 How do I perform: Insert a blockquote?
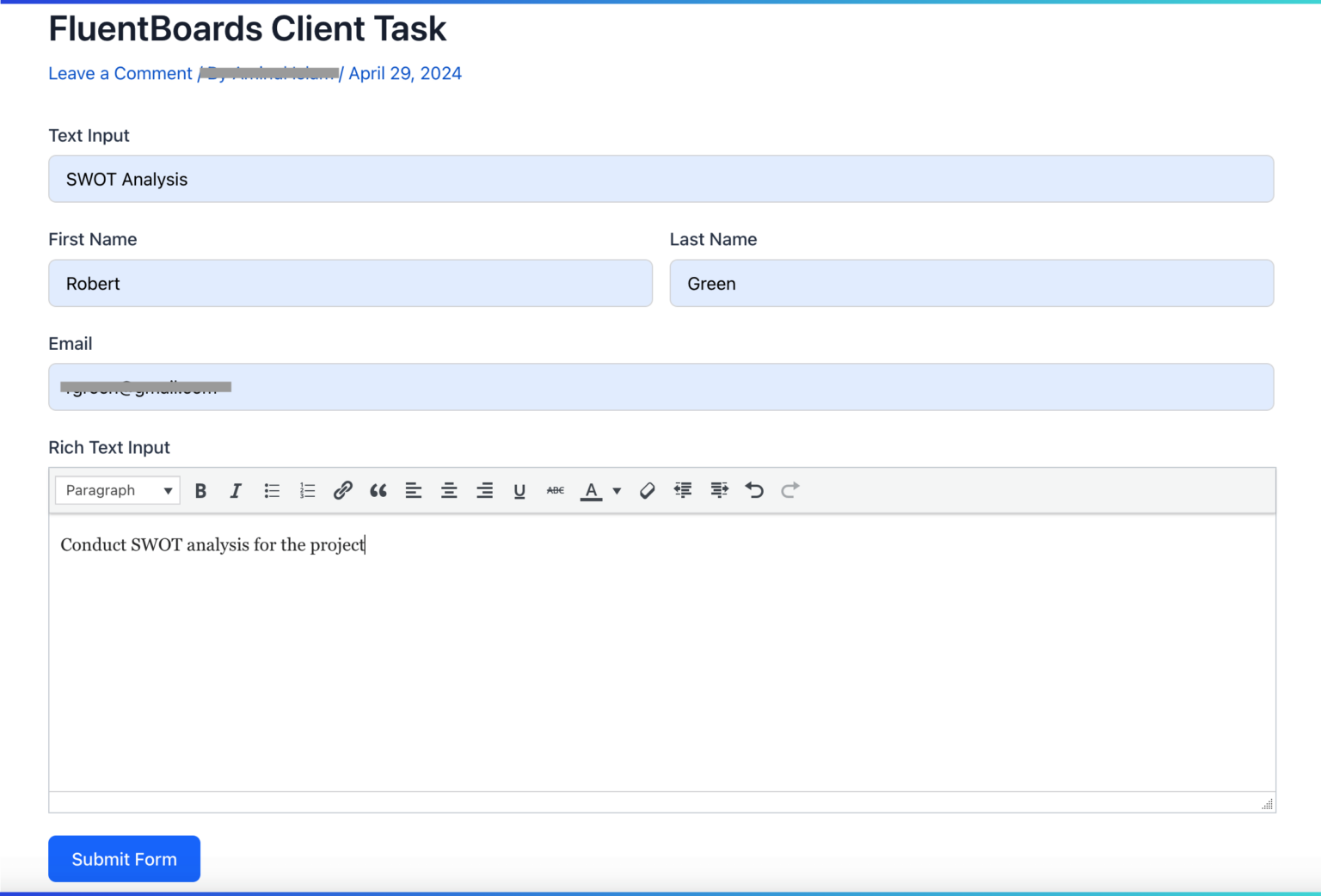click(x=378, y=490)
